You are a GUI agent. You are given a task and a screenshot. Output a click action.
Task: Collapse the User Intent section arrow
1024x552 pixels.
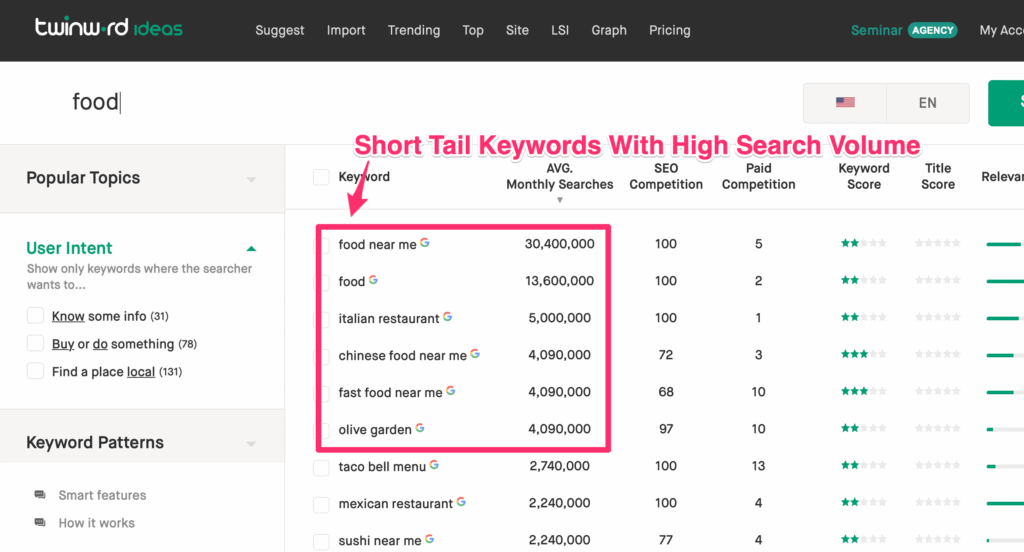(251, 248)
